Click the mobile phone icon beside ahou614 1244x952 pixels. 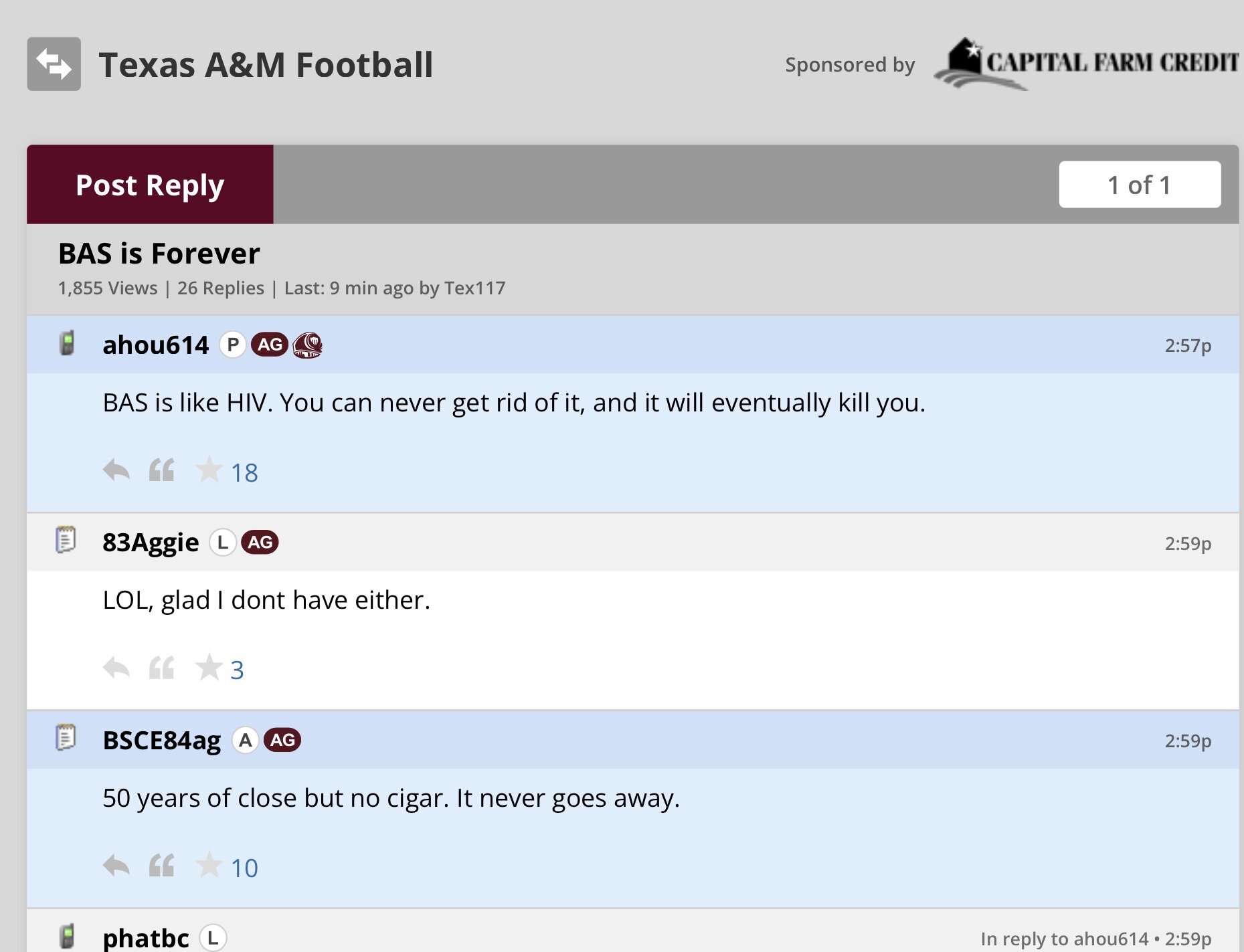click(x=67, y=344)
